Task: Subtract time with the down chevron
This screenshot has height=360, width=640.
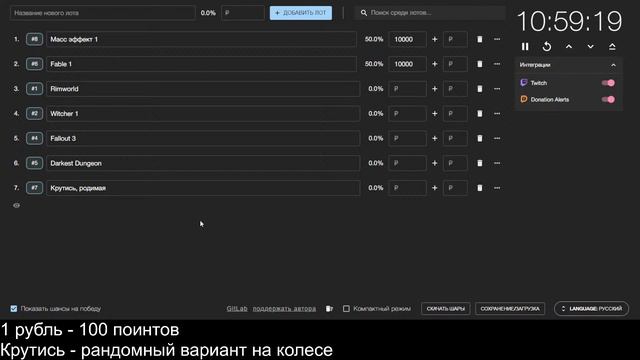Action: pos(590,47)
